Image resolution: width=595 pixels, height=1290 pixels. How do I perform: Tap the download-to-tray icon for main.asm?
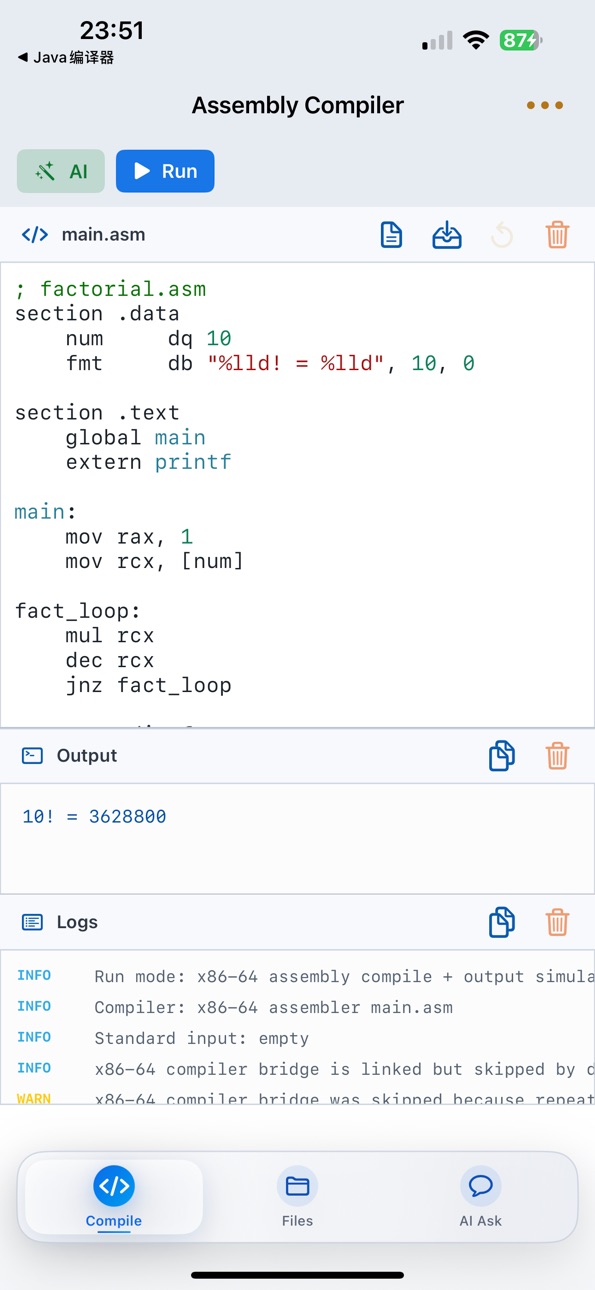[447, 235]
